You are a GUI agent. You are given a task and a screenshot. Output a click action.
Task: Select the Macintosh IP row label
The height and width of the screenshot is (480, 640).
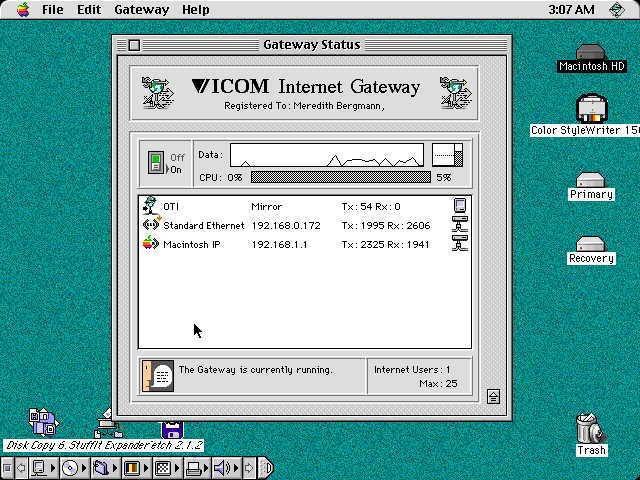coord(191,244)
